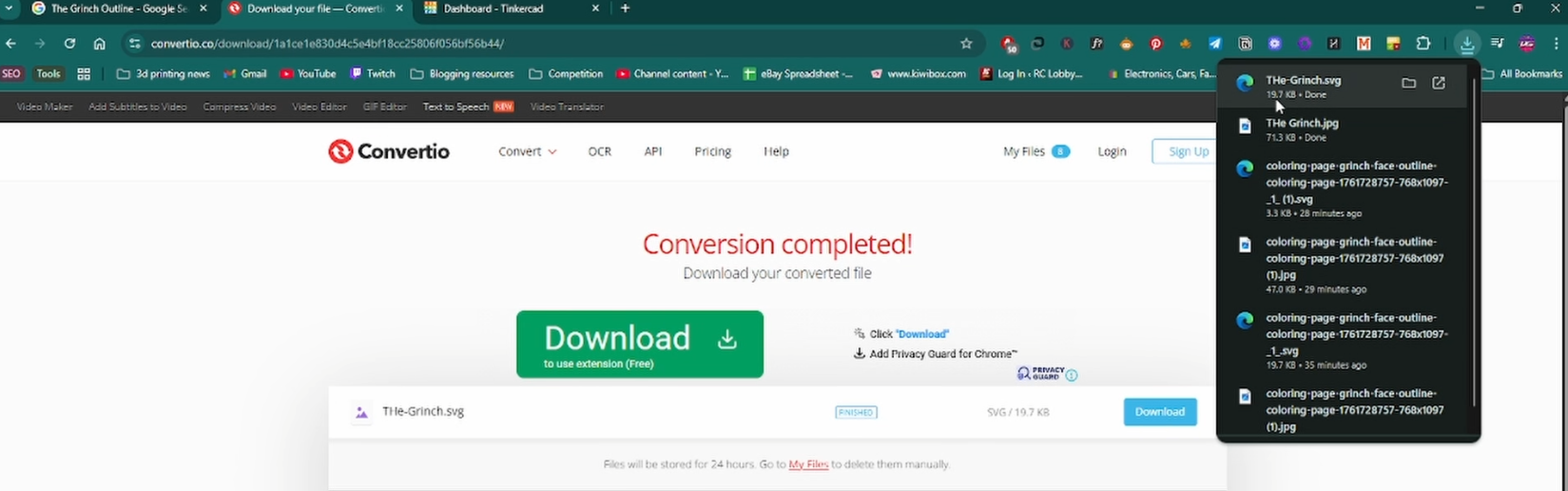Show THe-Grinch.svg in folder
Image resolution: width=1568 pixels, height=491 pixels.
1408,84
